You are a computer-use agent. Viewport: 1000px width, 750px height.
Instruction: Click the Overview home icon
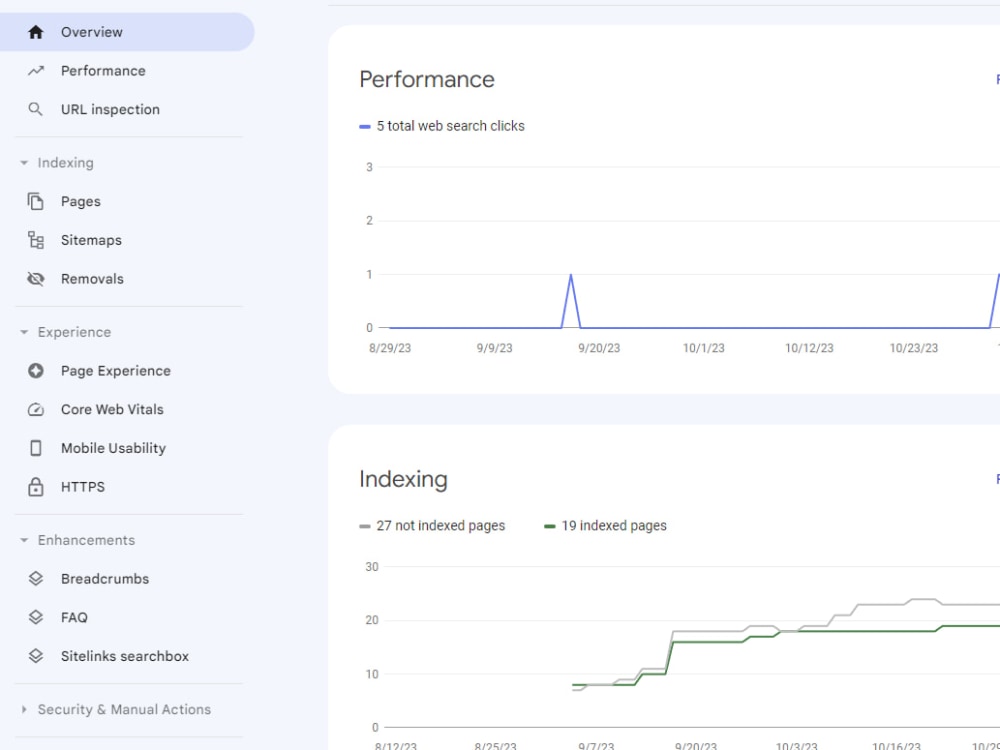click(x=36, y=32)
